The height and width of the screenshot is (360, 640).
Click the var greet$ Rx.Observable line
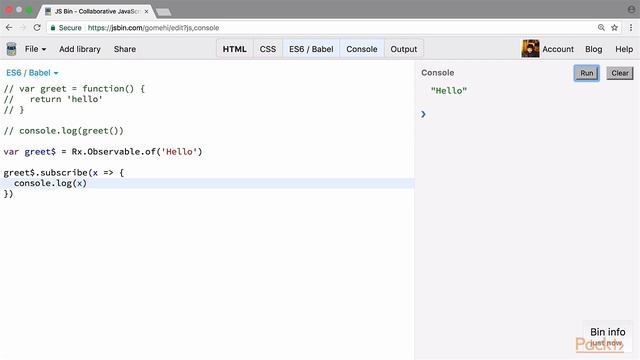103,152
